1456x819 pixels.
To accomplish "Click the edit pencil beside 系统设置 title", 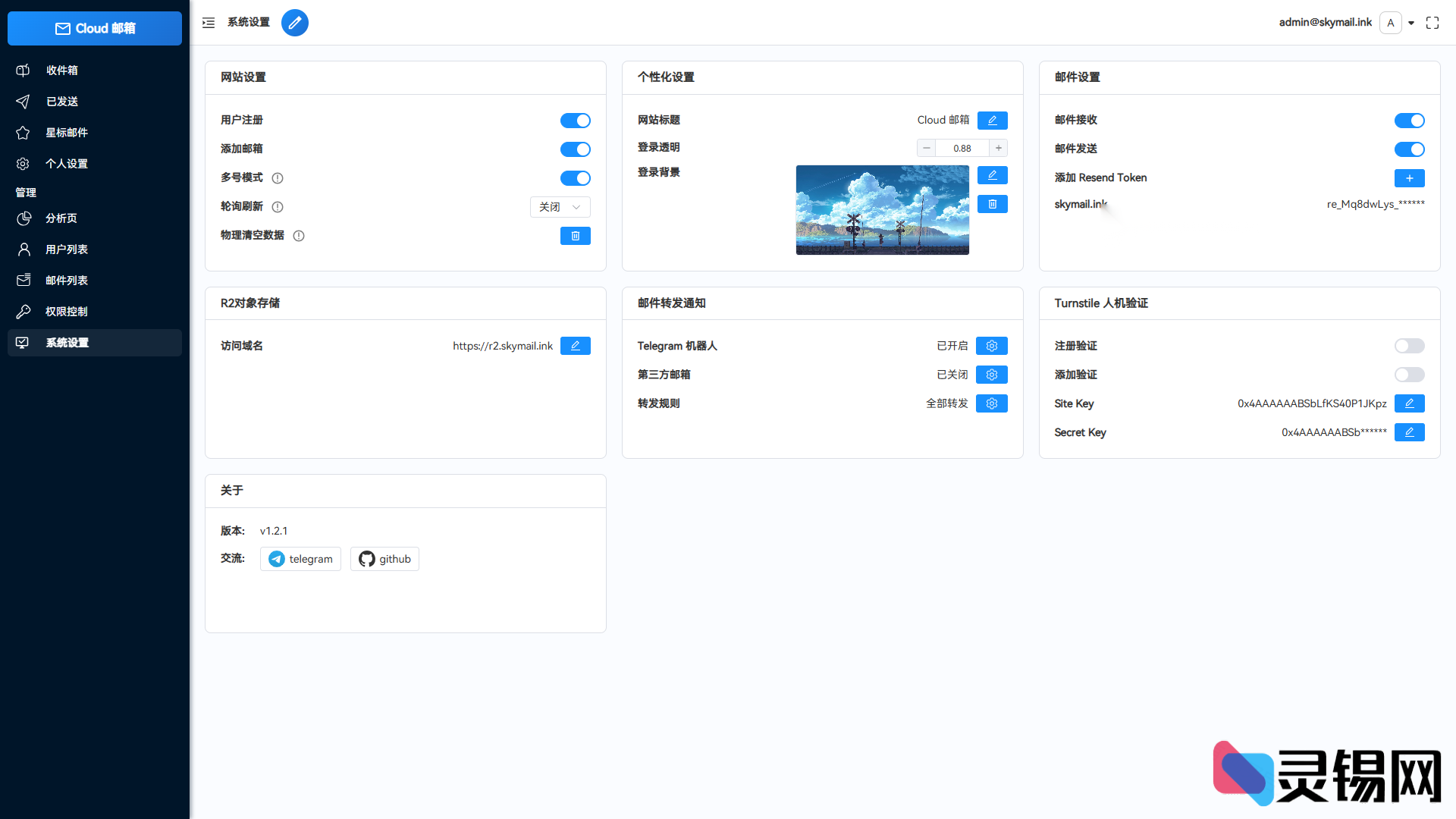I will pos(295,23).
